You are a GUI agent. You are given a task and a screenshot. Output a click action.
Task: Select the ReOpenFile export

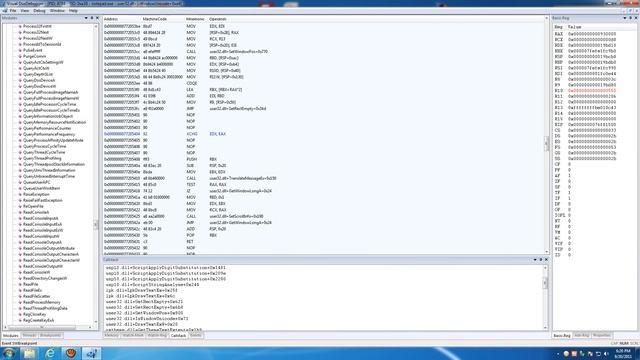pyautogui.click(x=33, y=207)
